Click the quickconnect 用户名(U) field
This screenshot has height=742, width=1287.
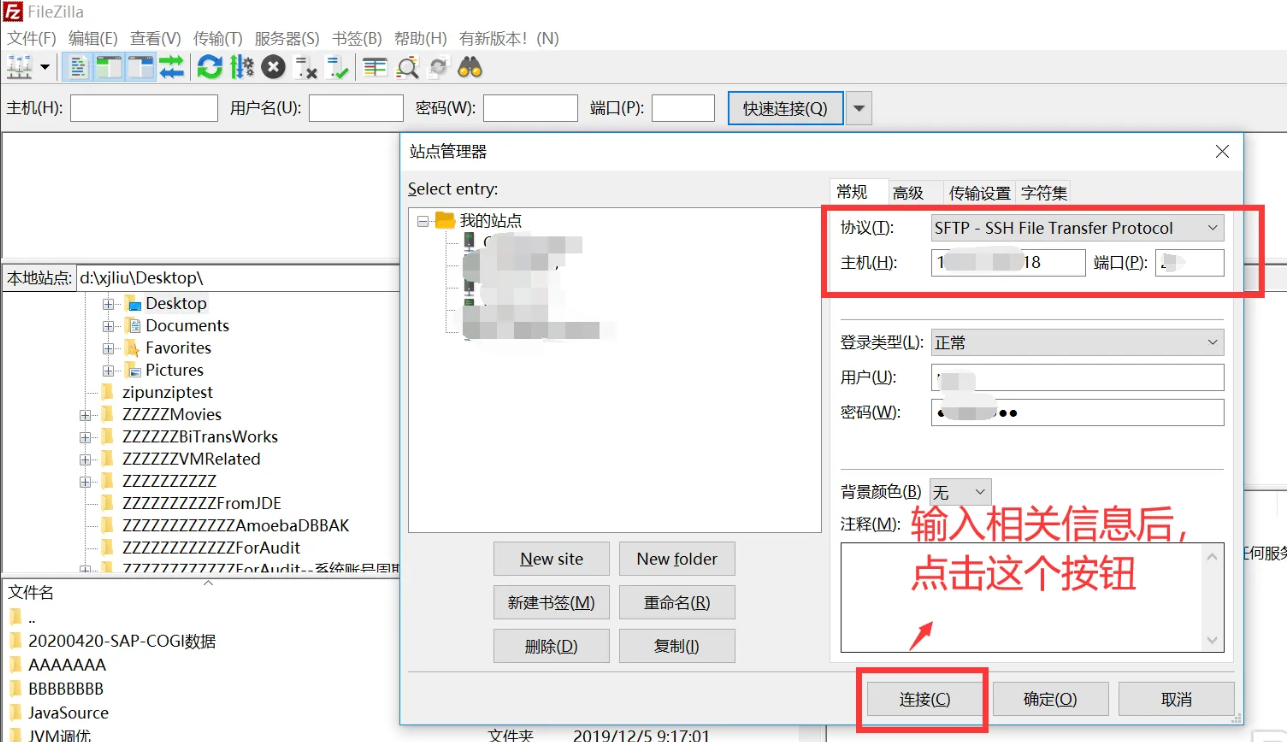(356, 108)
